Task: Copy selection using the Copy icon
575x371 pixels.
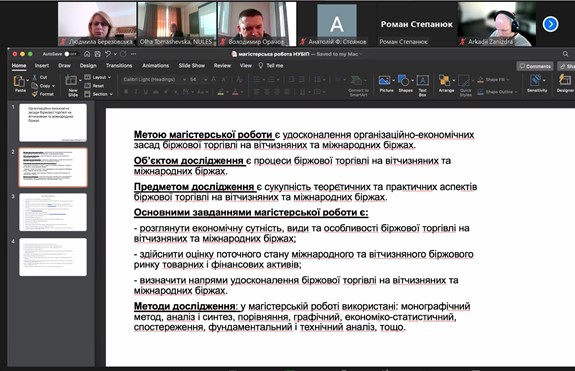Action: coord(35,86)
